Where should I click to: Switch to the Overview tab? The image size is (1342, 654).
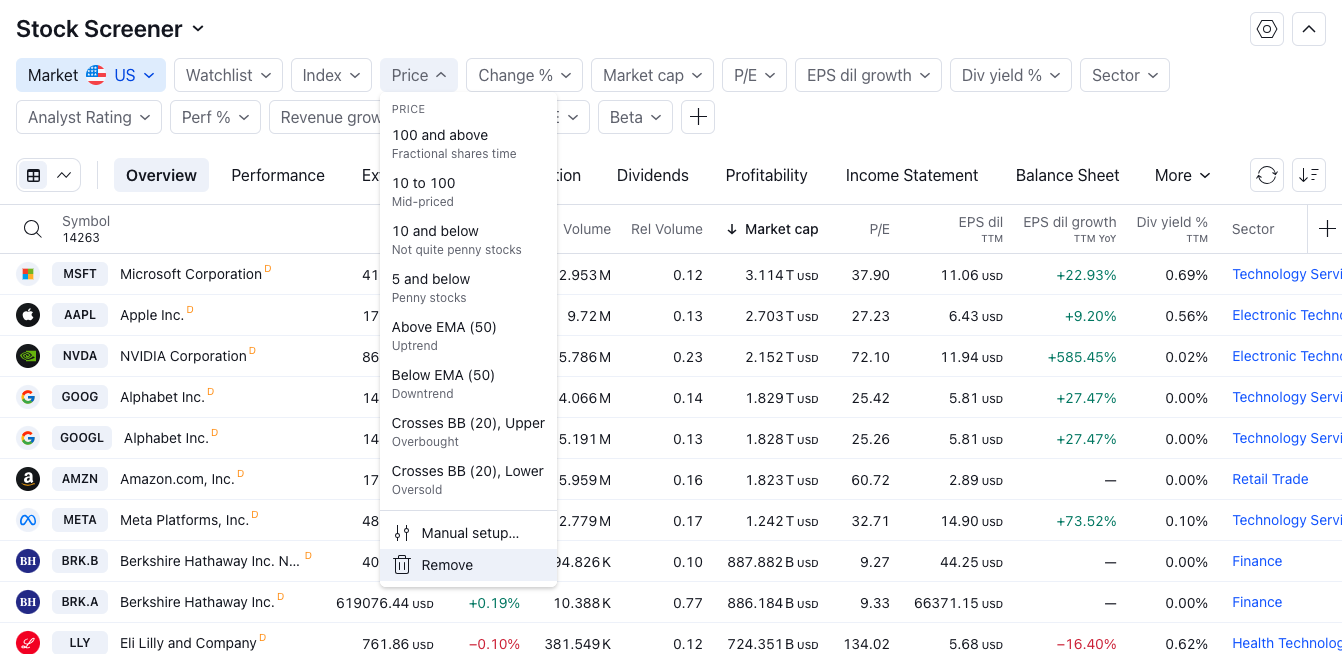[x=161, y=175]
